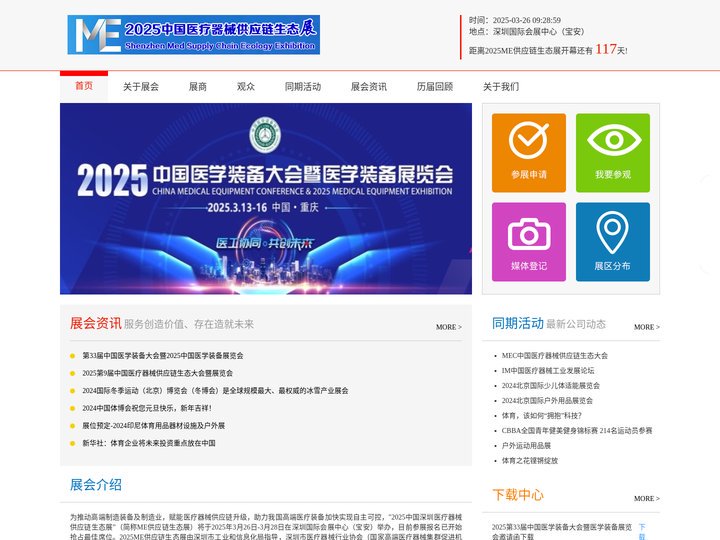Image resolution: width=720 pixels, height=540 pixels.
Task: Open news 第33届中国医学装备大会暨2025中国医学装备展览会
Action: (x=163, y=355)
